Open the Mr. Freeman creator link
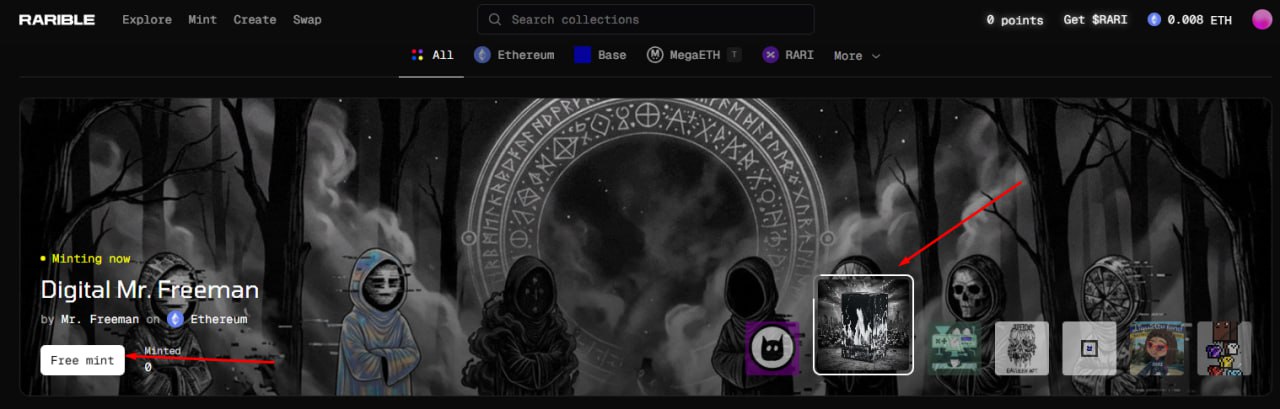 point(98,319)
